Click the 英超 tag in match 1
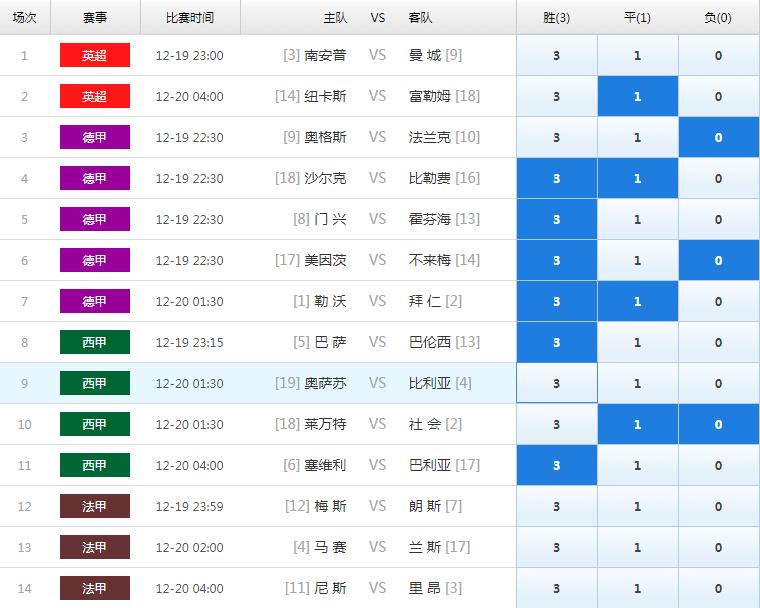The width and height of the screenshot is (760, 608). click(95, 55)
